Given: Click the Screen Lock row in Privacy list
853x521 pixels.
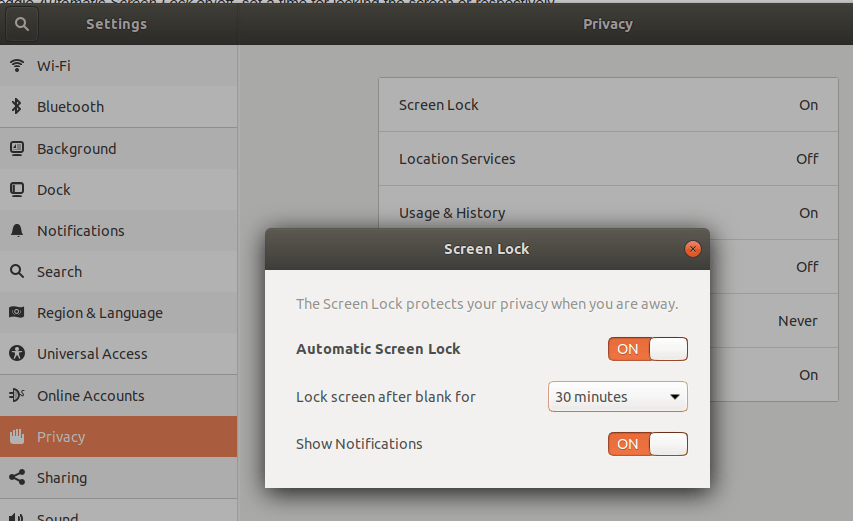Looking at the screenshot, I should pyautogui.click(x=607, y=105).
